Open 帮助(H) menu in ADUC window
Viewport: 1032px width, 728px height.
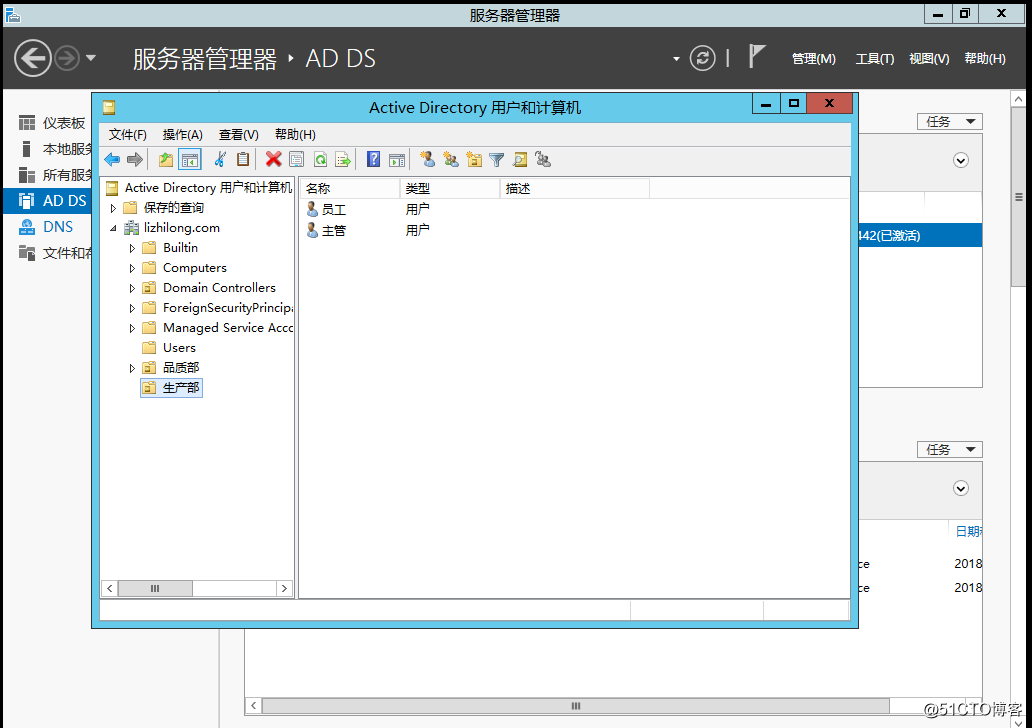click(295, 134)
